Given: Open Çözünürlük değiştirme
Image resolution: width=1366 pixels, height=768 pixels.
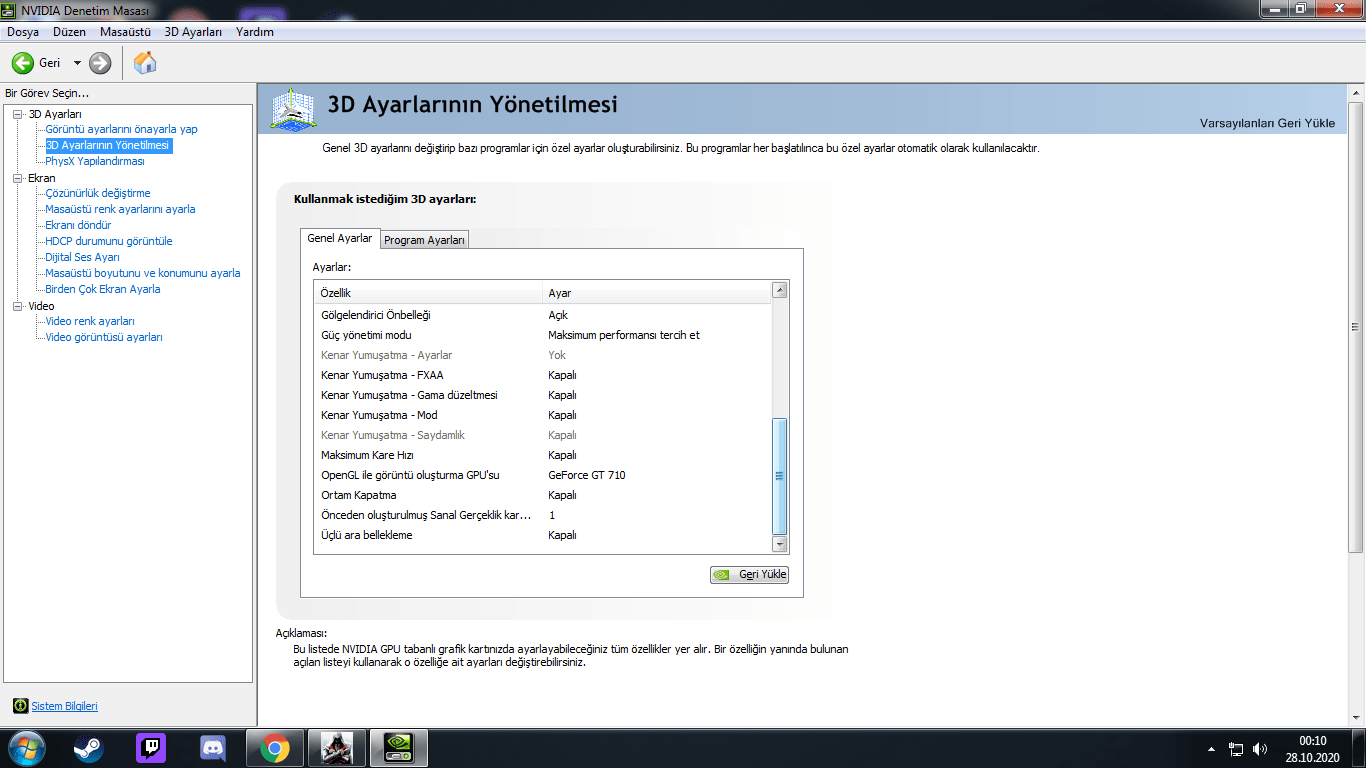Looking at the screenshot, I should click(98, 193).
